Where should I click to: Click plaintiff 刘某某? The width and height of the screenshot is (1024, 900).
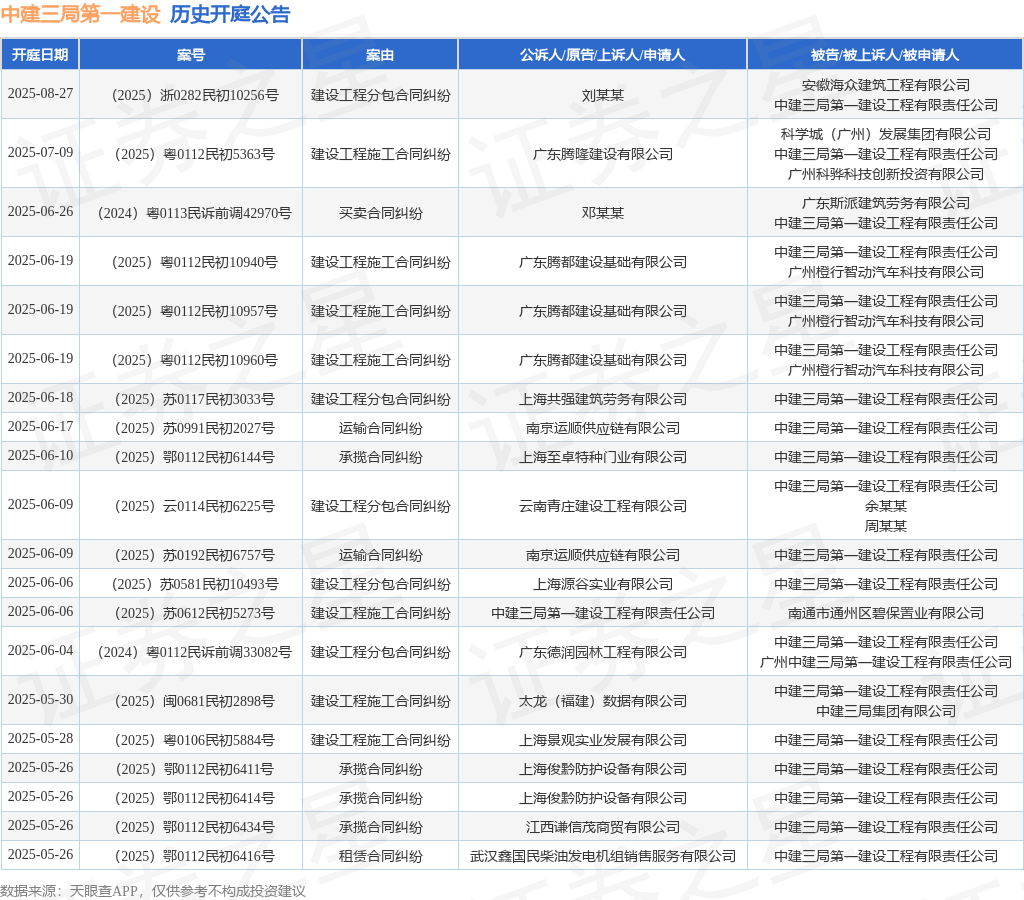pos(603,95)
